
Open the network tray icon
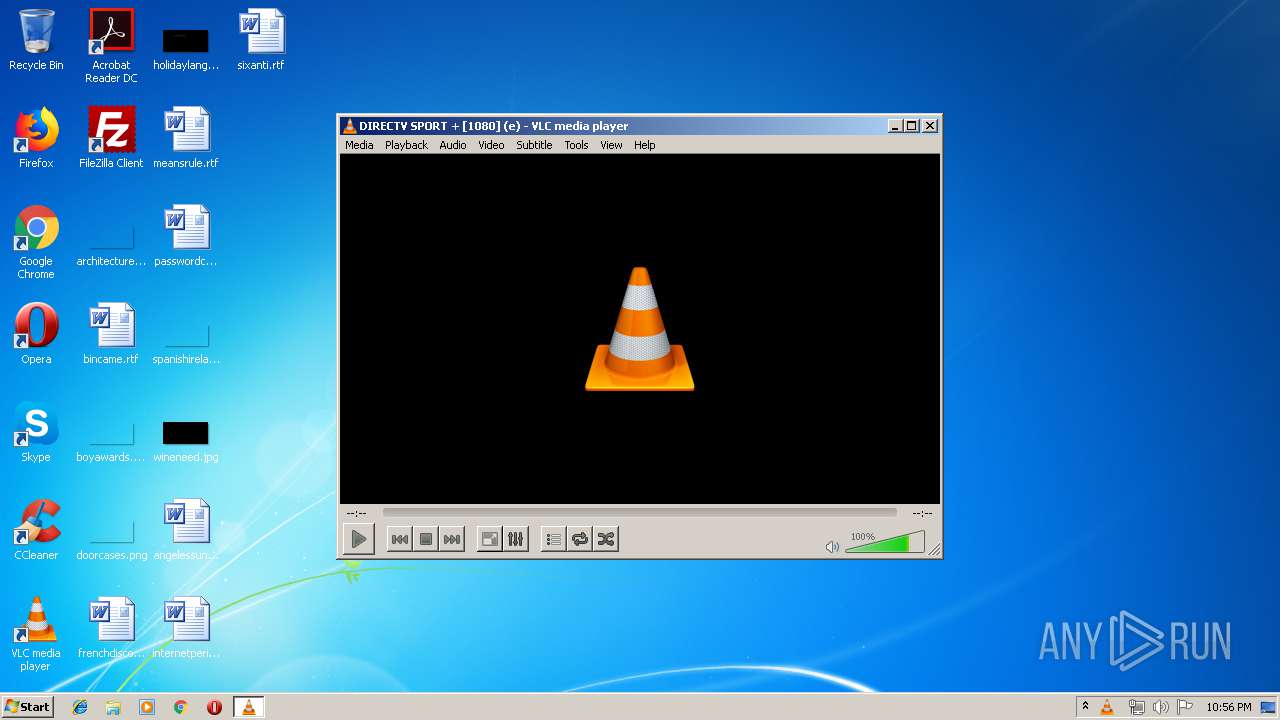pos(1136,707)
